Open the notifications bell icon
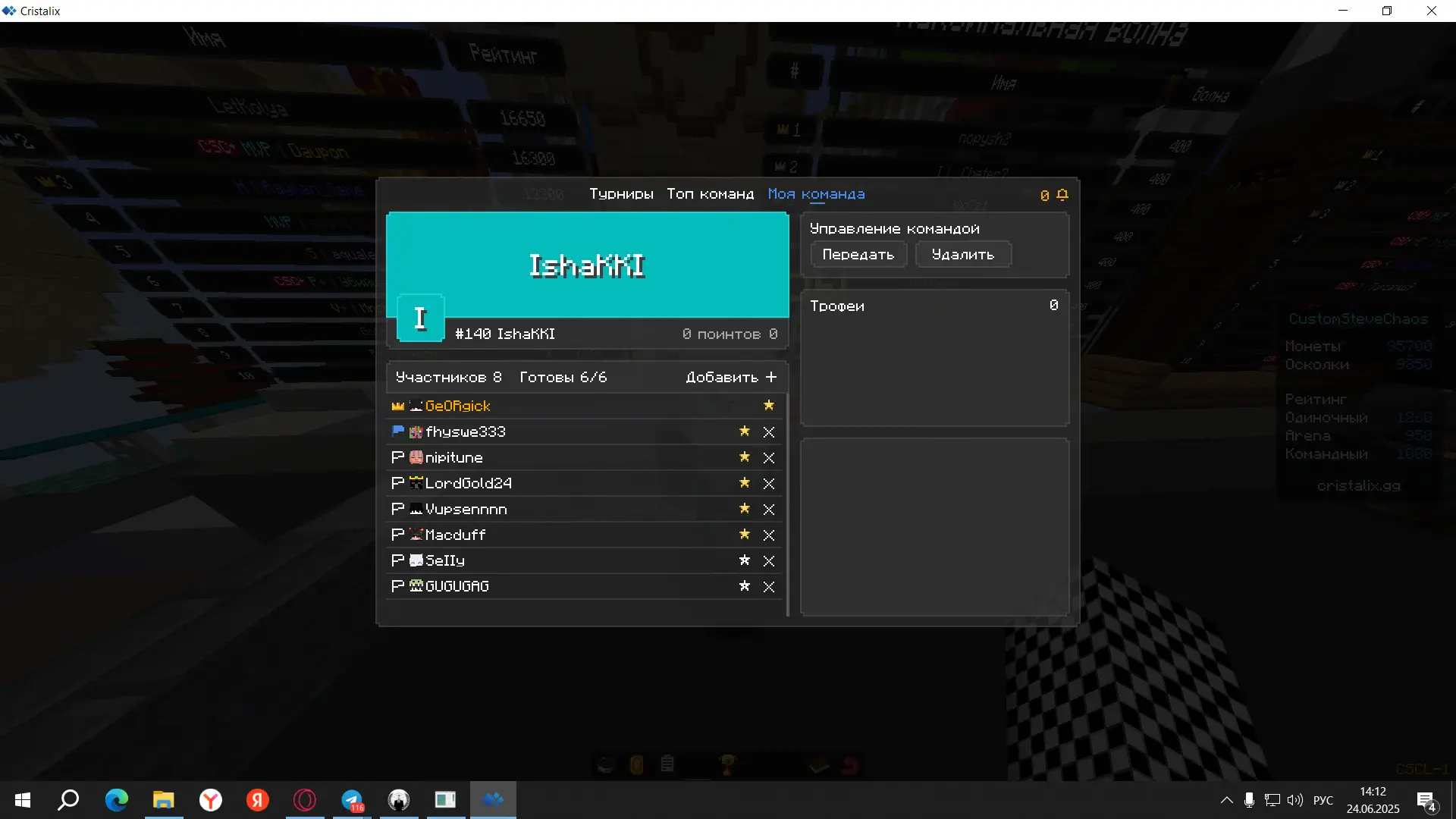The height and width of the screenshot is (819, 1456). (x=1062, y=195)
